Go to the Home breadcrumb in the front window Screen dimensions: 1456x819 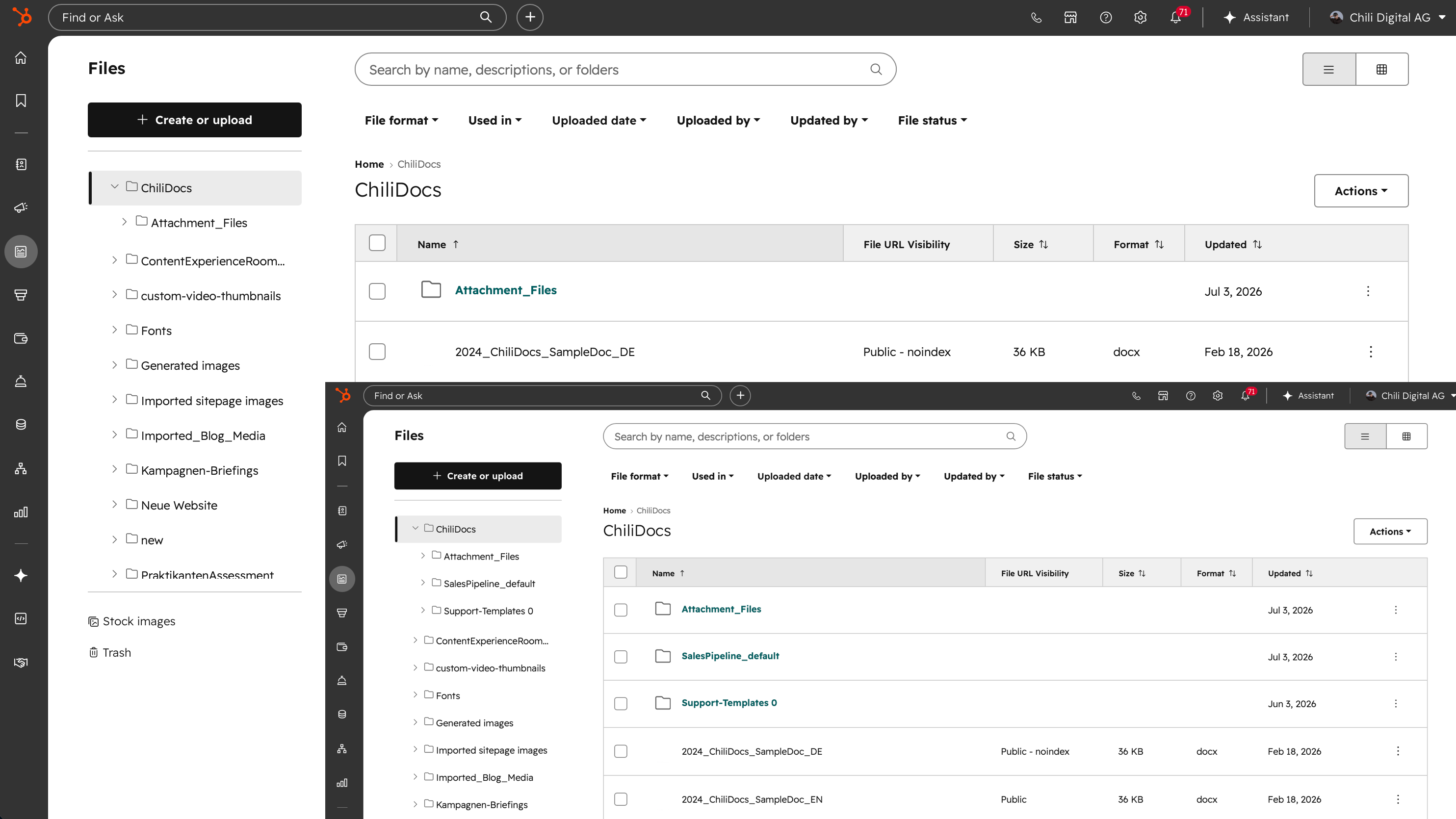[x=614, y=511]
